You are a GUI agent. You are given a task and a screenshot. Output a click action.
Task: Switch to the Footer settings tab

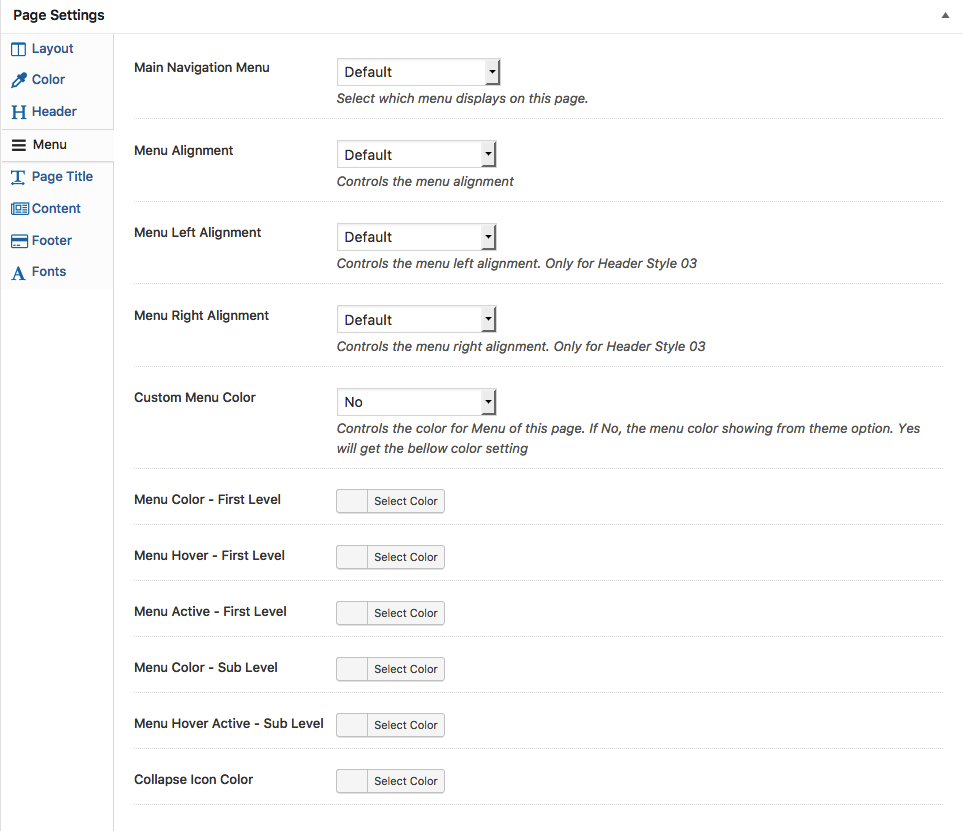pos(52,241)
